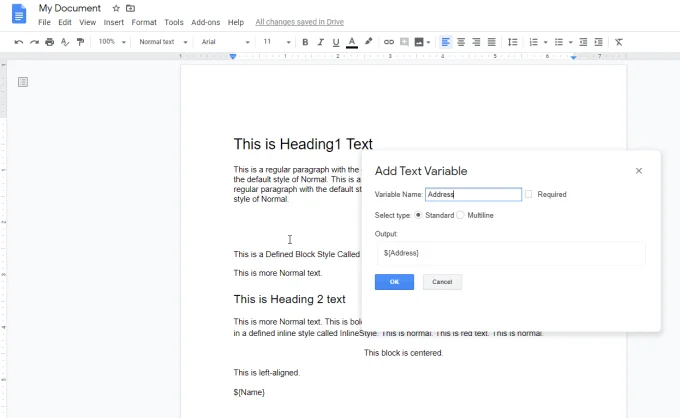Apply numbered list formatting
Image resolution: width=680 pixels, height=418 pixels.
coord(533,42)
